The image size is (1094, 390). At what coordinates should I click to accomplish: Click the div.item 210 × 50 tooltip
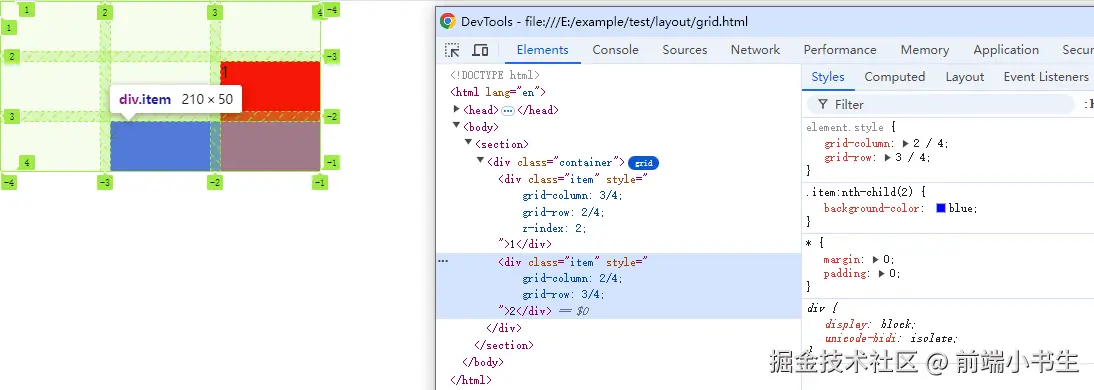point(176,99)
